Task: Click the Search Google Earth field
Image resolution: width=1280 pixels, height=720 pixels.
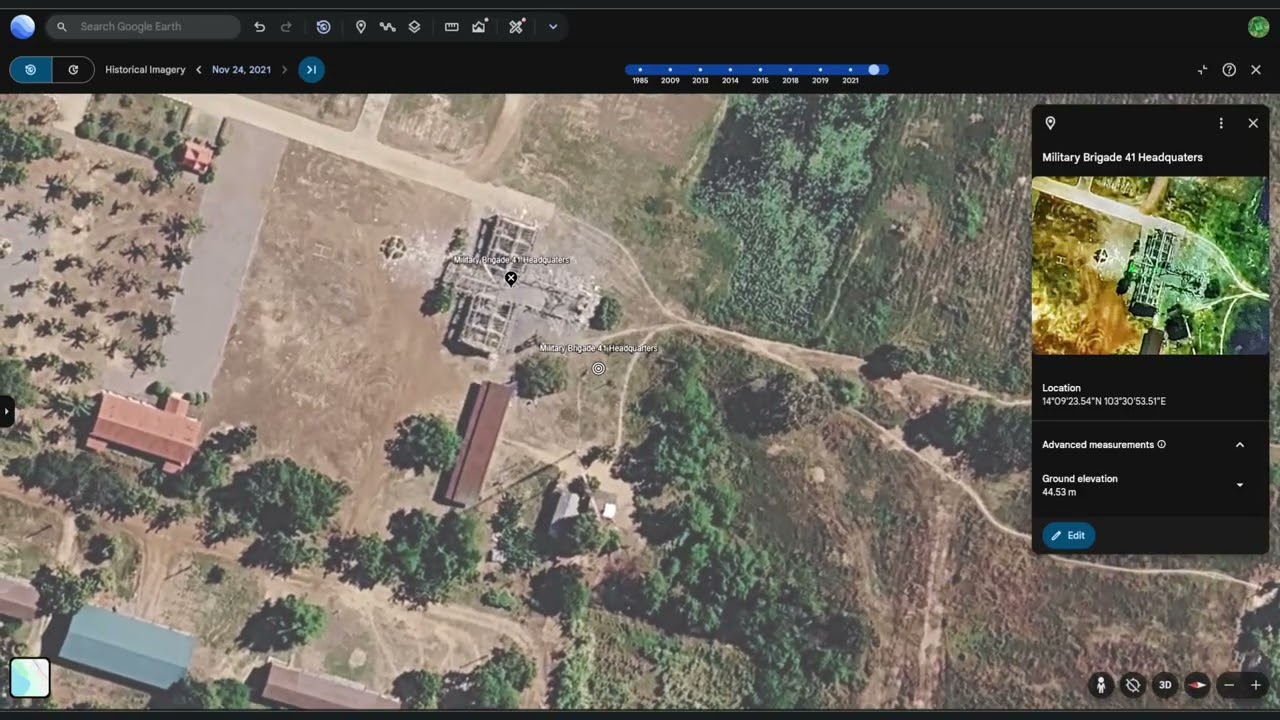Action: click(143, 27)
